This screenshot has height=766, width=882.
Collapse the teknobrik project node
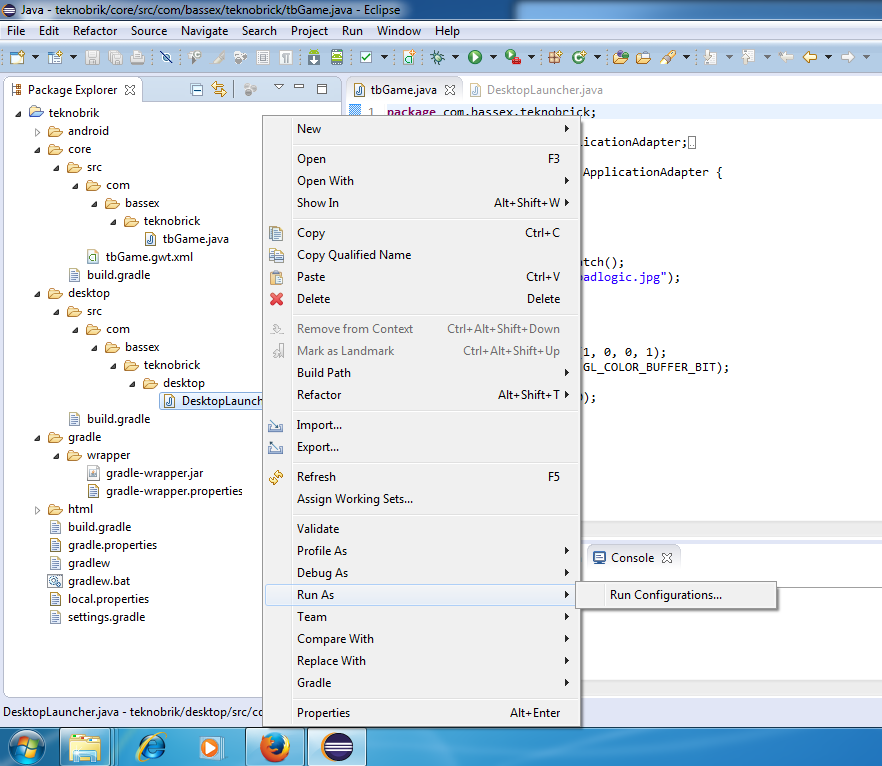pos(19,114)
